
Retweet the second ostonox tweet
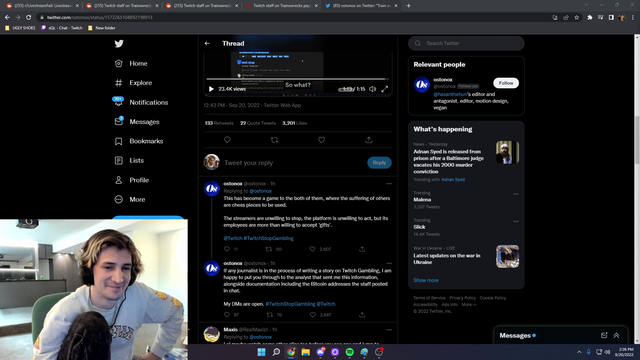[269, 315]
